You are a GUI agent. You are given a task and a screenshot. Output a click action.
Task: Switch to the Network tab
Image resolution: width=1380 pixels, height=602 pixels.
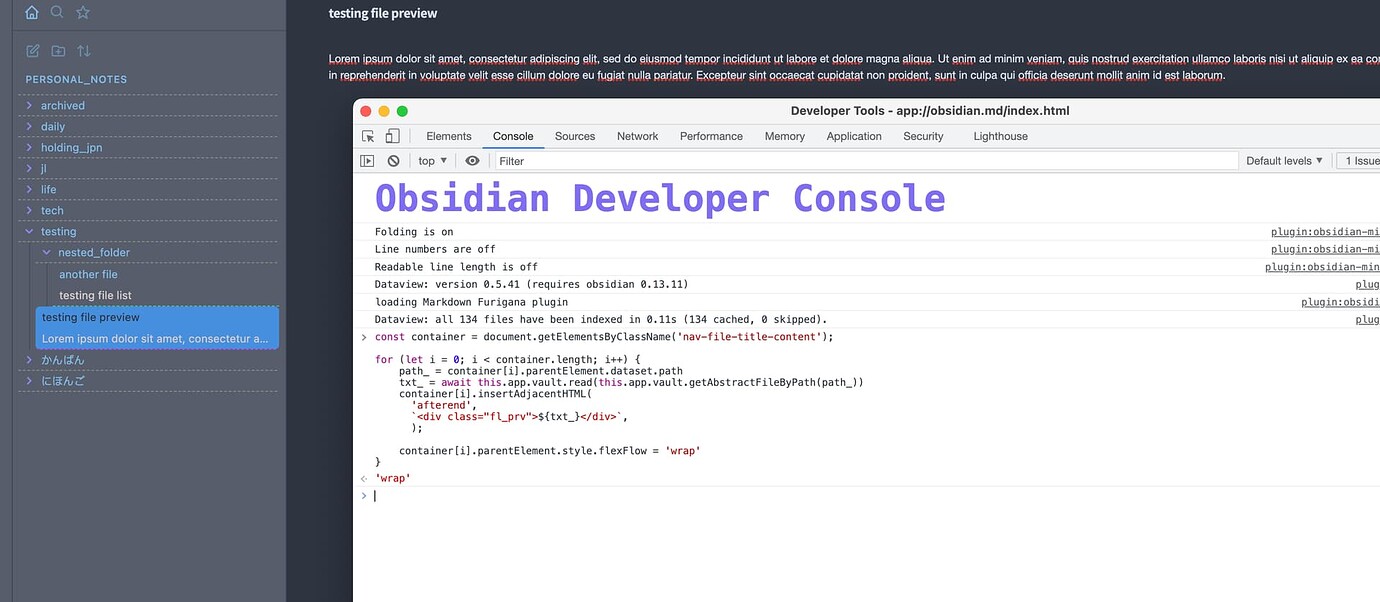(x=637, y=136)
